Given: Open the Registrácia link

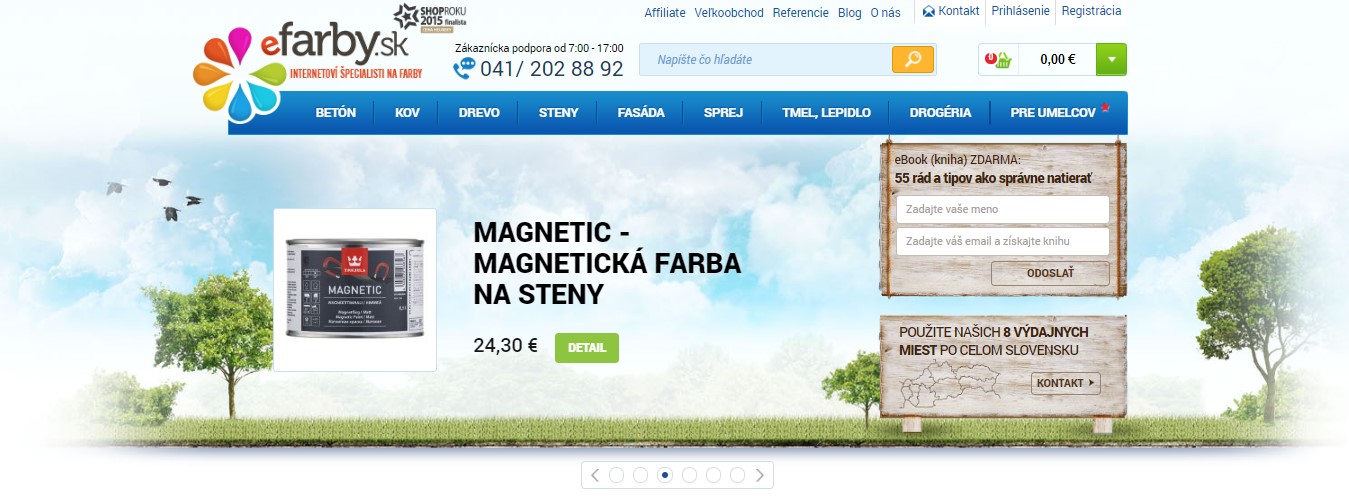Looking at the screenshot, I should coord(1091,12).
